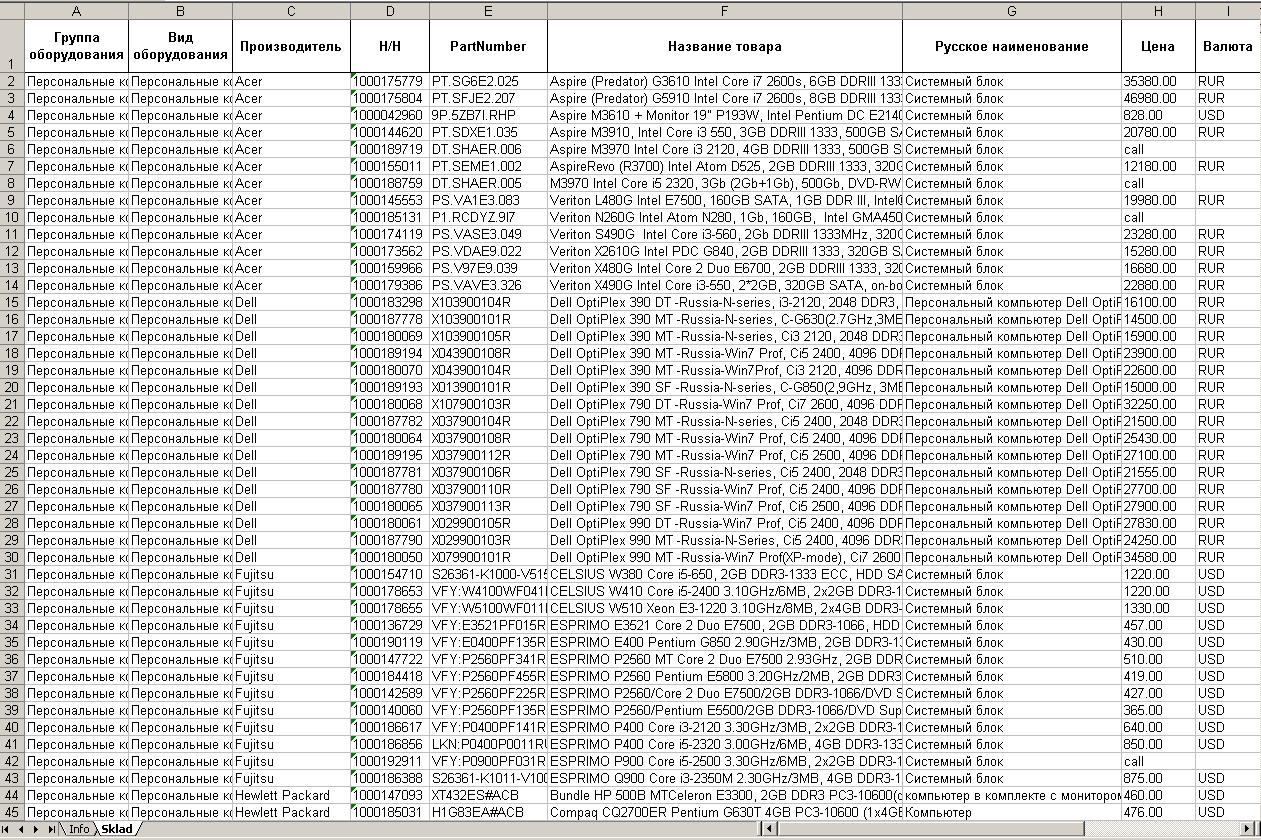Select cell with part number H1G83EA#ACB

coord(488,812)
